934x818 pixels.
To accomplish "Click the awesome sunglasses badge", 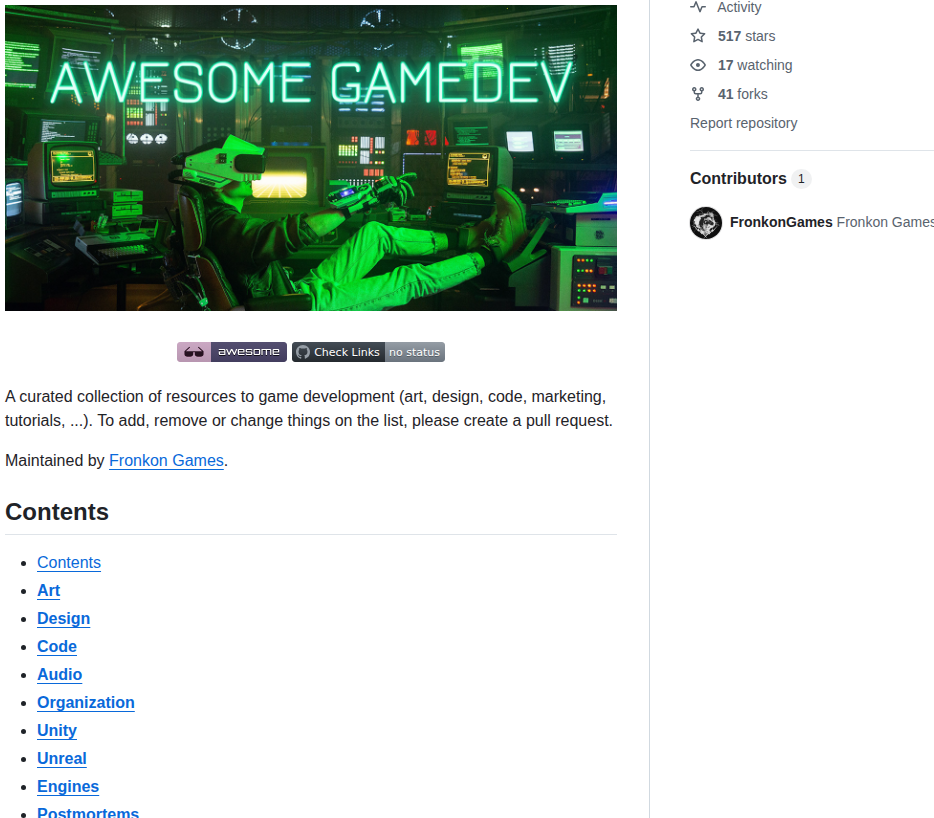I will click(232, 352).
